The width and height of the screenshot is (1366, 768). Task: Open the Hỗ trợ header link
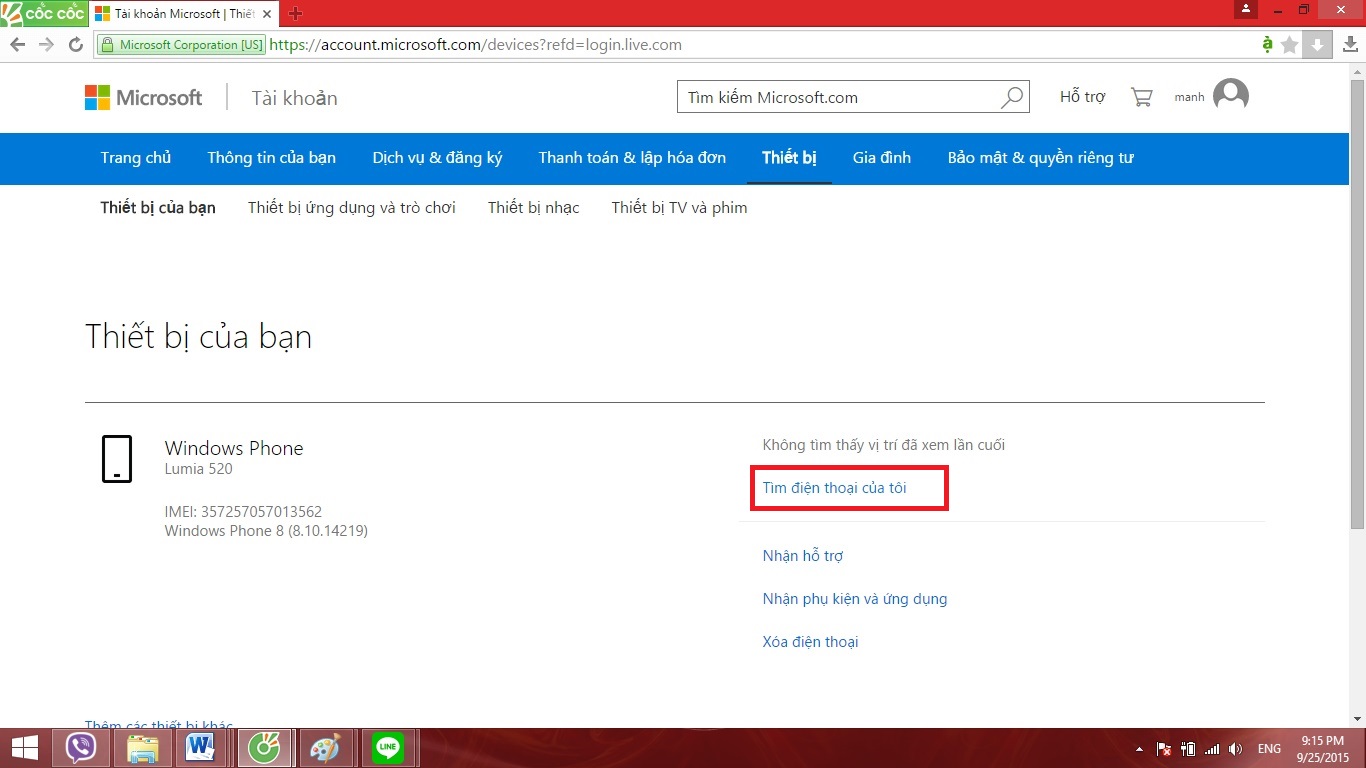tap(1083, 97)
